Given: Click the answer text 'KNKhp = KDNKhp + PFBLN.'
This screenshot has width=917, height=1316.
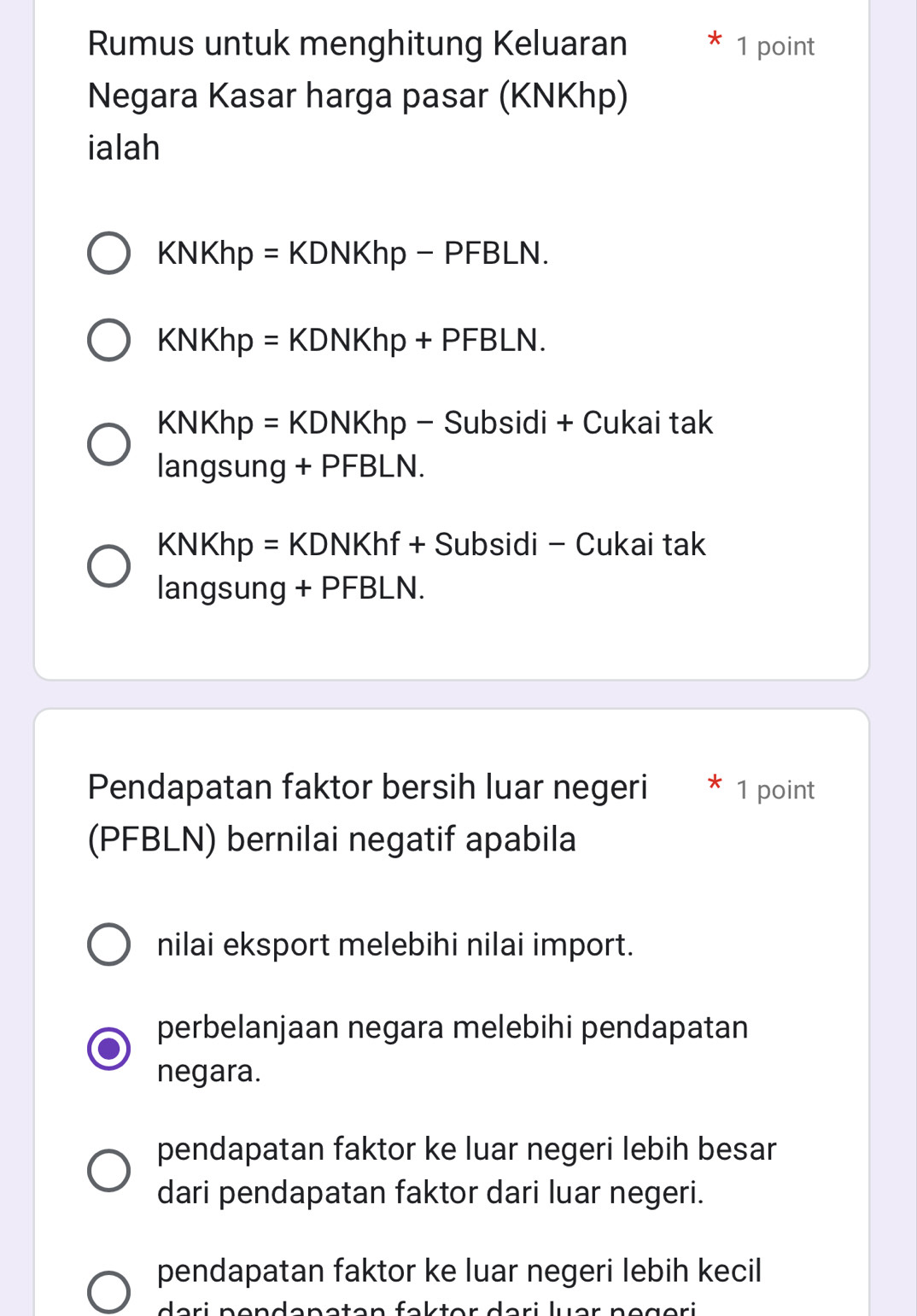Looking at the screenshot, I should coord(351,341).
